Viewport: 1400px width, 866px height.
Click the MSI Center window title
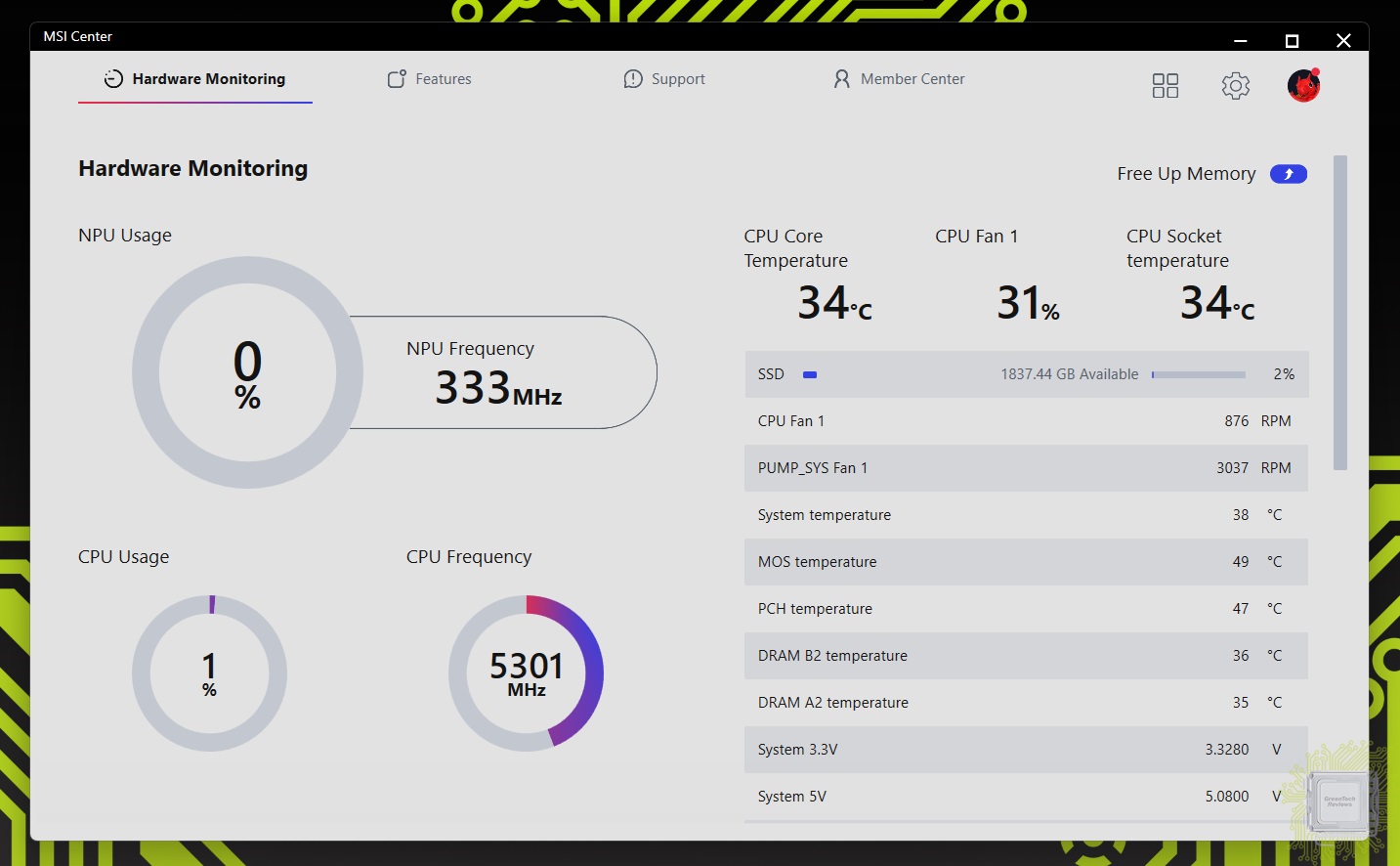[x=78, y=36]
